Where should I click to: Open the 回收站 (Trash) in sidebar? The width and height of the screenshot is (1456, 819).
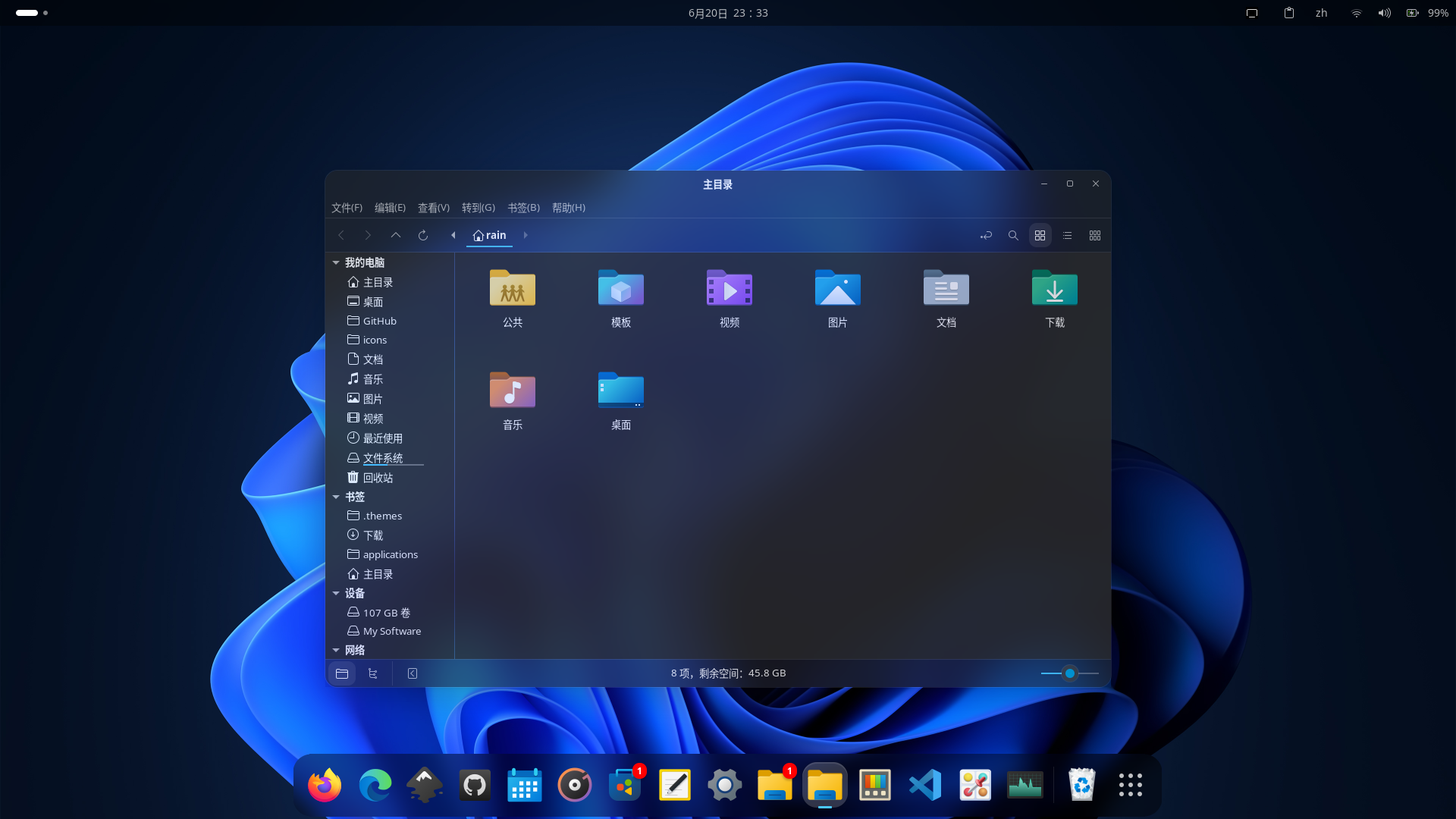point(378,477)
